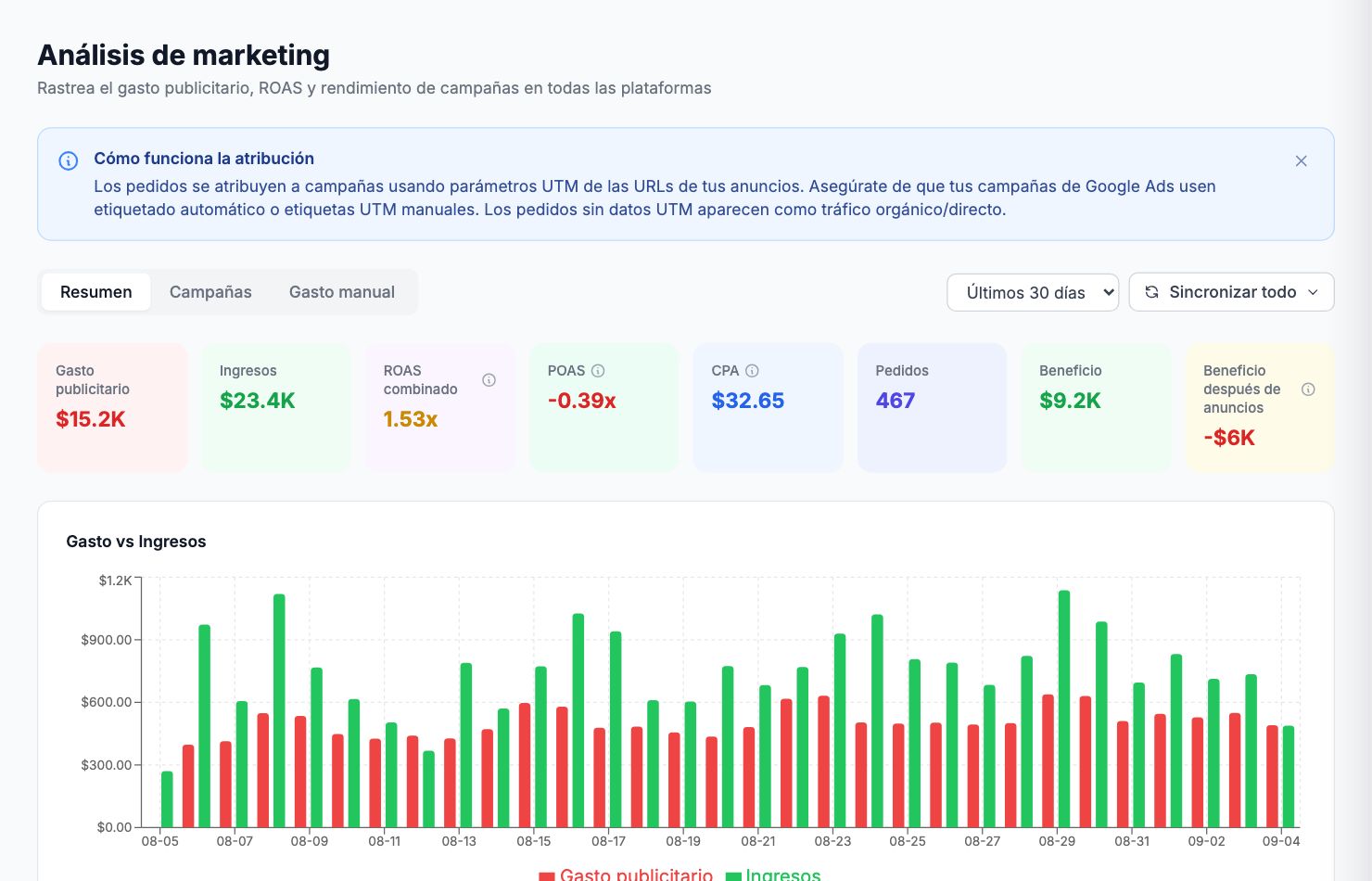Click the Sincronizar todo button label
Image resolution: width=1372 pixels, height=881 pixels.
point(1233,292)
